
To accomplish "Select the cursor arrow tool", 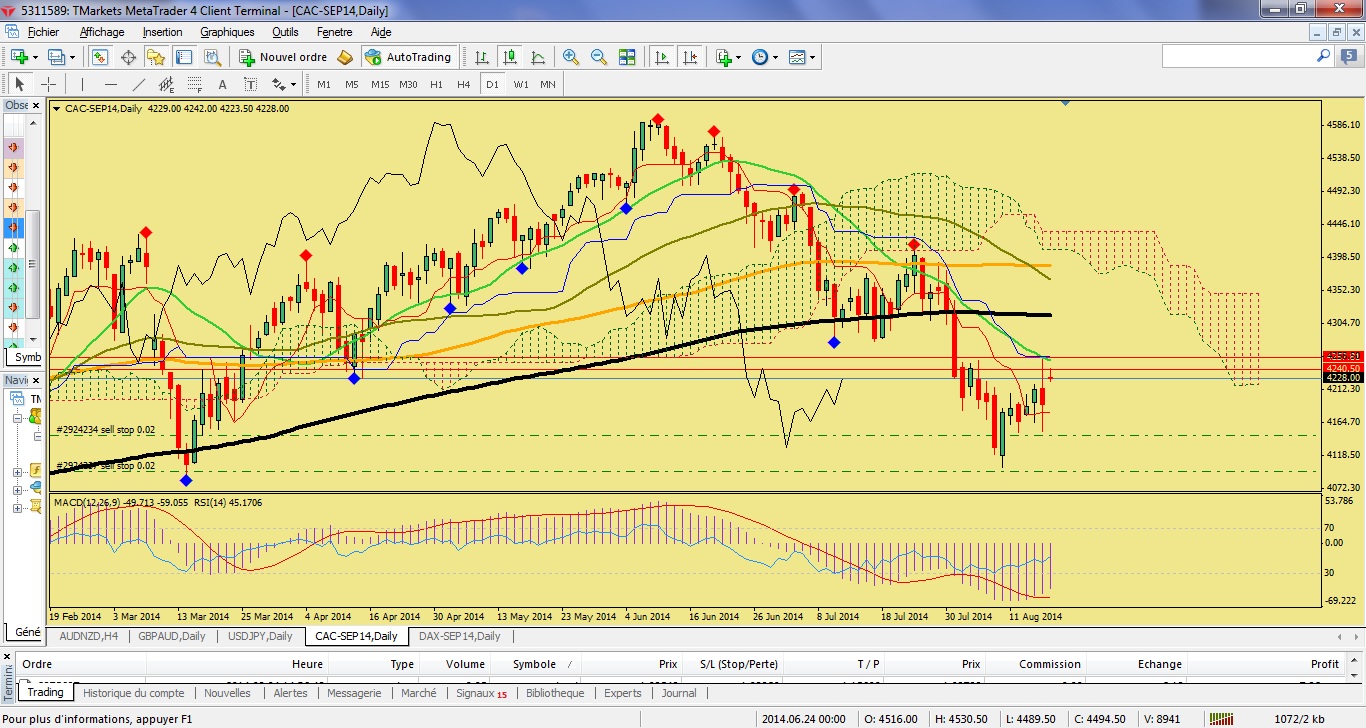I will (20, 84).
